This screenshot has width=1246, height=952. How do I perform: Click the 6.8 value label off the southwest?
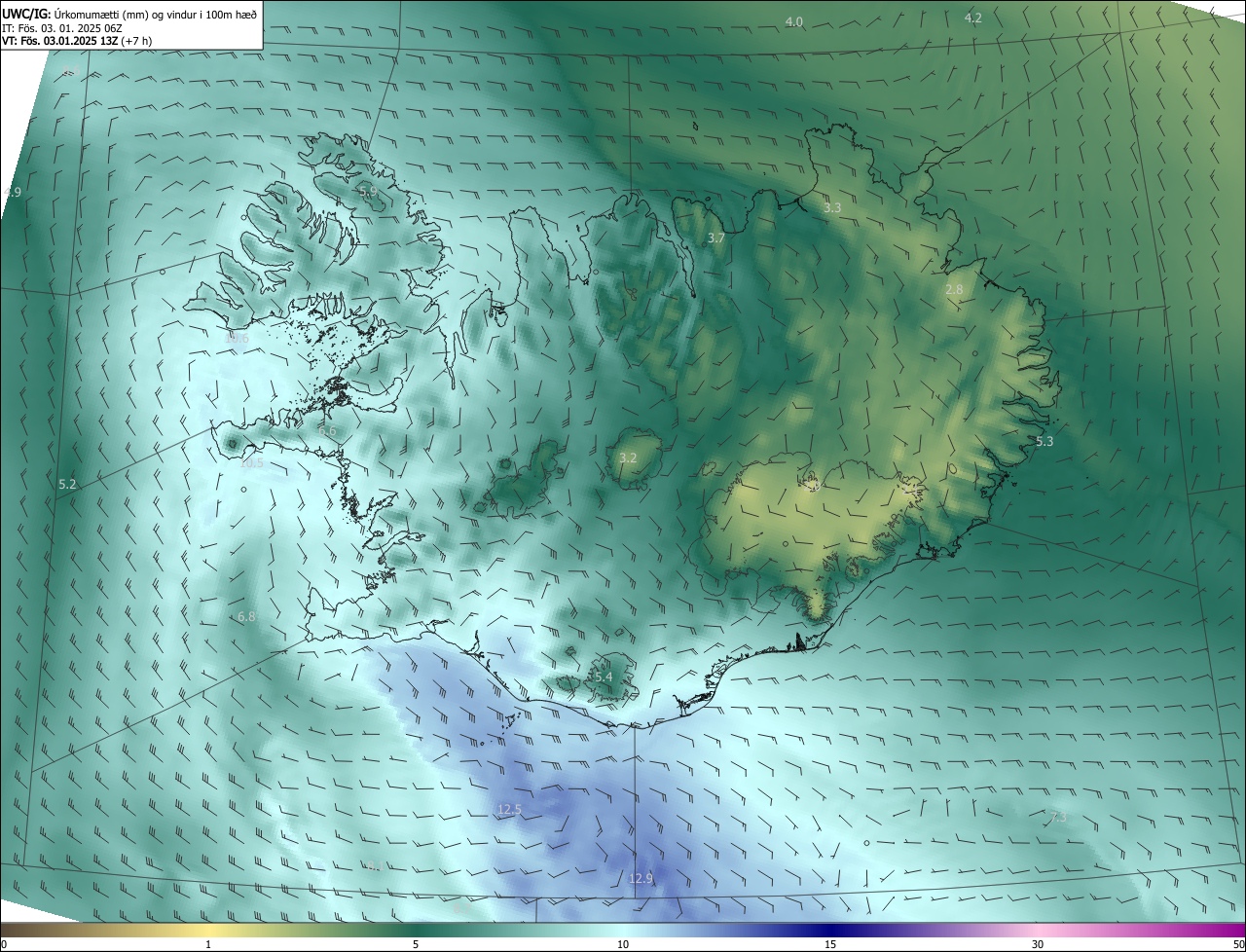point(246,617)
